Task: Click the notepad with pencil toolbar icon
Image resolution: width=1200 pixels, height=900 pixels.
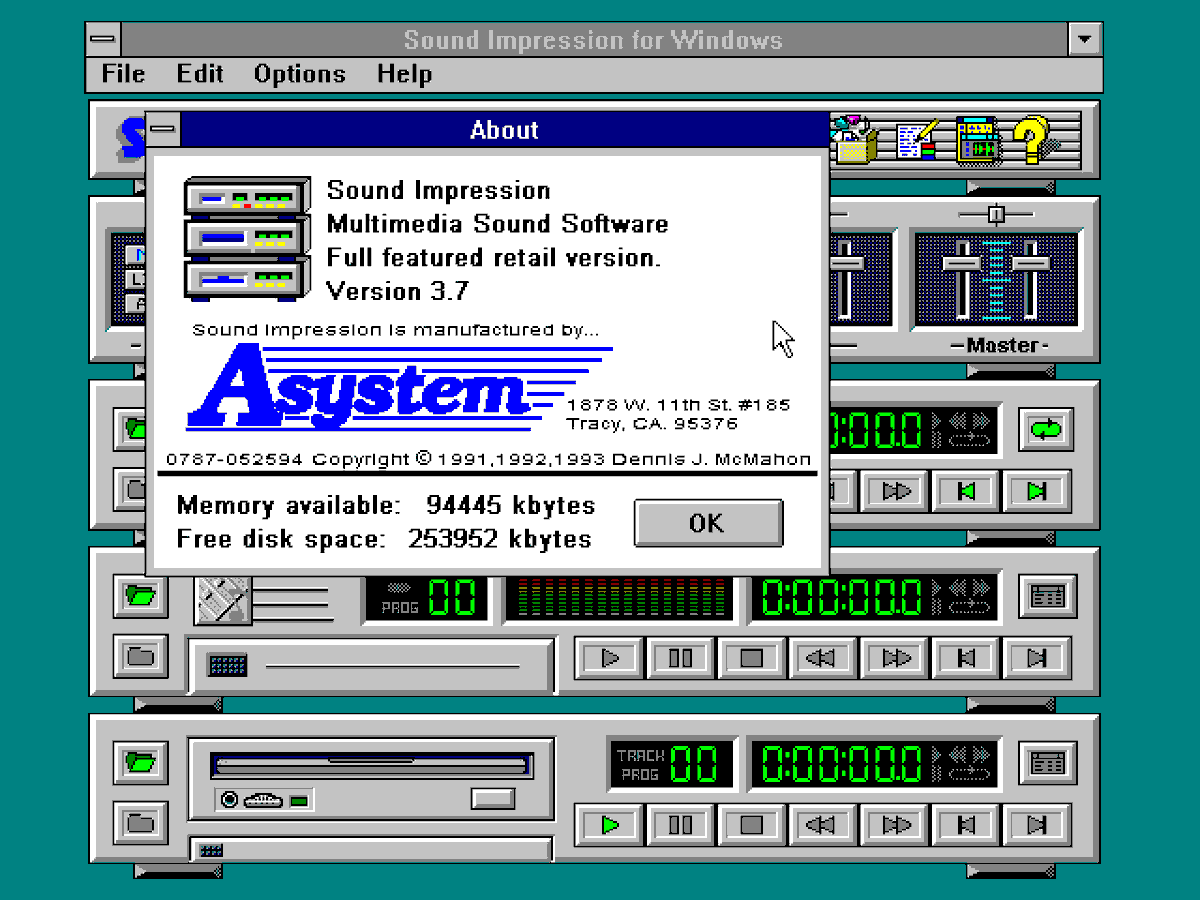Action: pos(916,140)
